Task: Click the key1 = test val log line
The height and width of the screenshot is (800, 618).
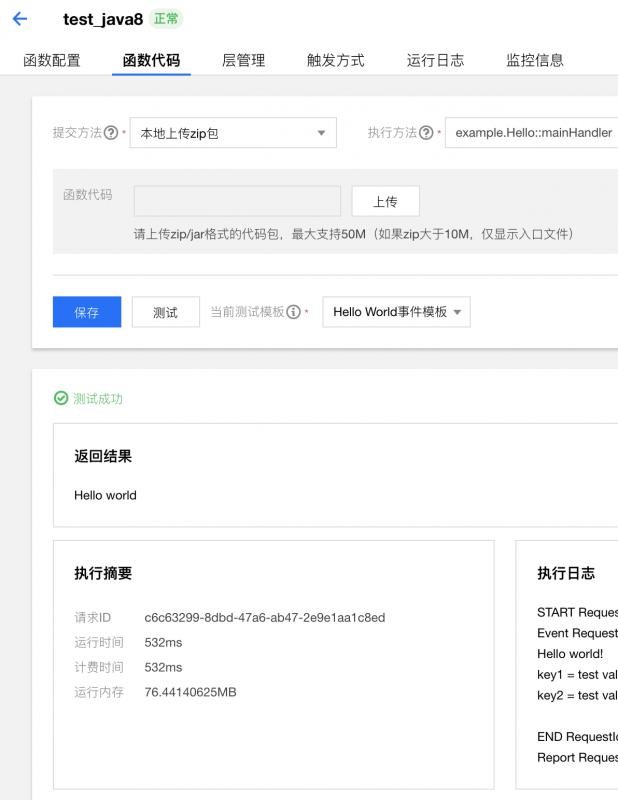Action: pyautogui.click(x=577, y=674)
